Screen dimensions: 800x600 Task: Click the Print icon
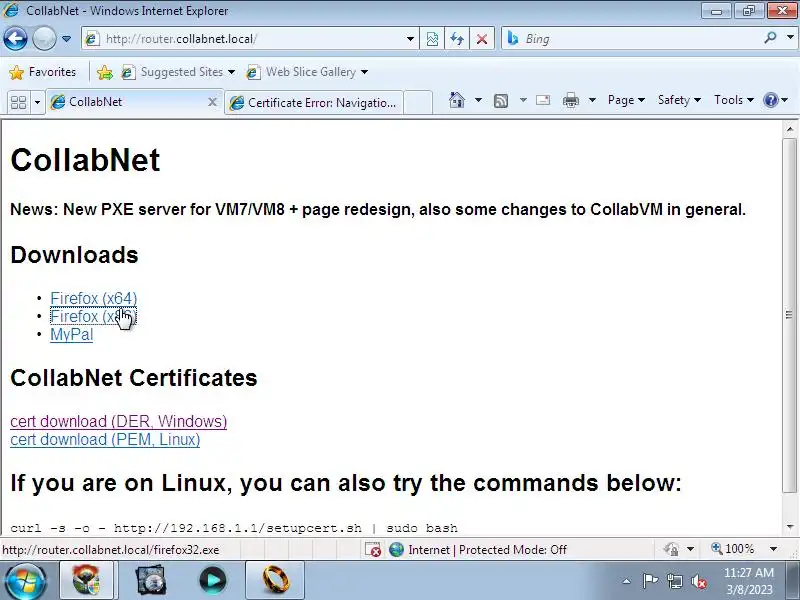point(570,100)
